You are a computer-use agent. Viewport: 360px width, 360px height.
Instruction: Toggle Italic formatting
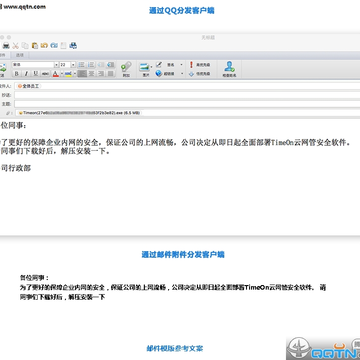pos(26,74)
